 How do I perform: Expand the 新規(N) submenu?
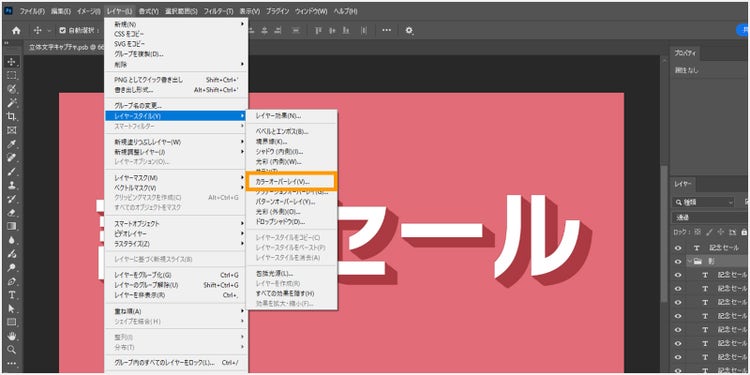pos(176,24)
